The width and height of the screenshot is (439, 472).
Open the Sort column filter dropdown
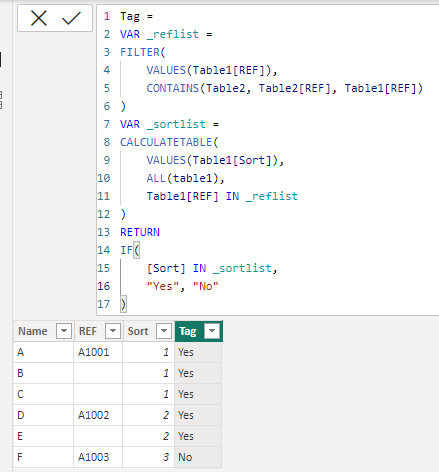tap(164, 331)
